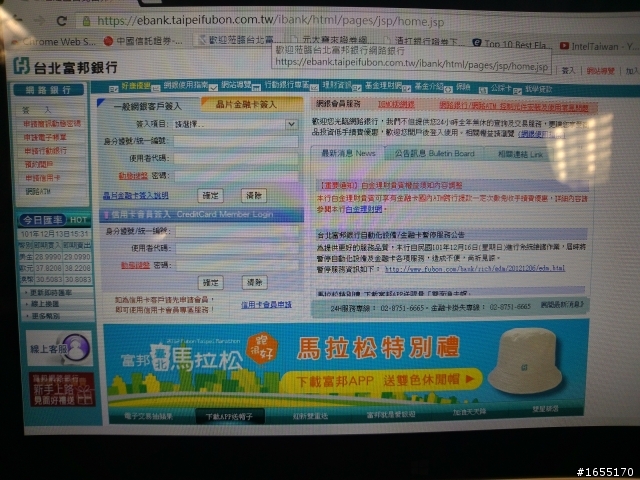Click 清除 in the general login form
The height and width of the screenshot is (480, 640).
point(254,196)
